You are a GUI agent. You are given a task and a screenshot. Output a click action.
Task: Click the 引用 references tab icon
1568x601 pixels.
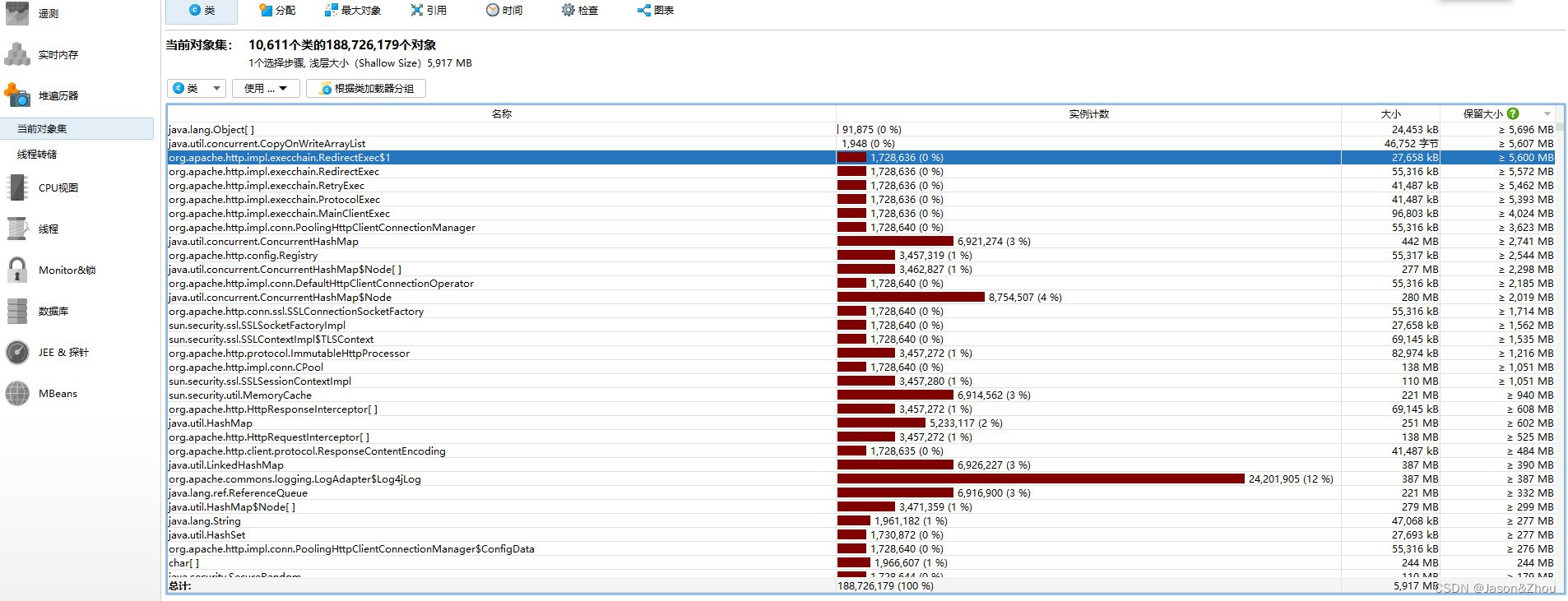click(417, 10)
